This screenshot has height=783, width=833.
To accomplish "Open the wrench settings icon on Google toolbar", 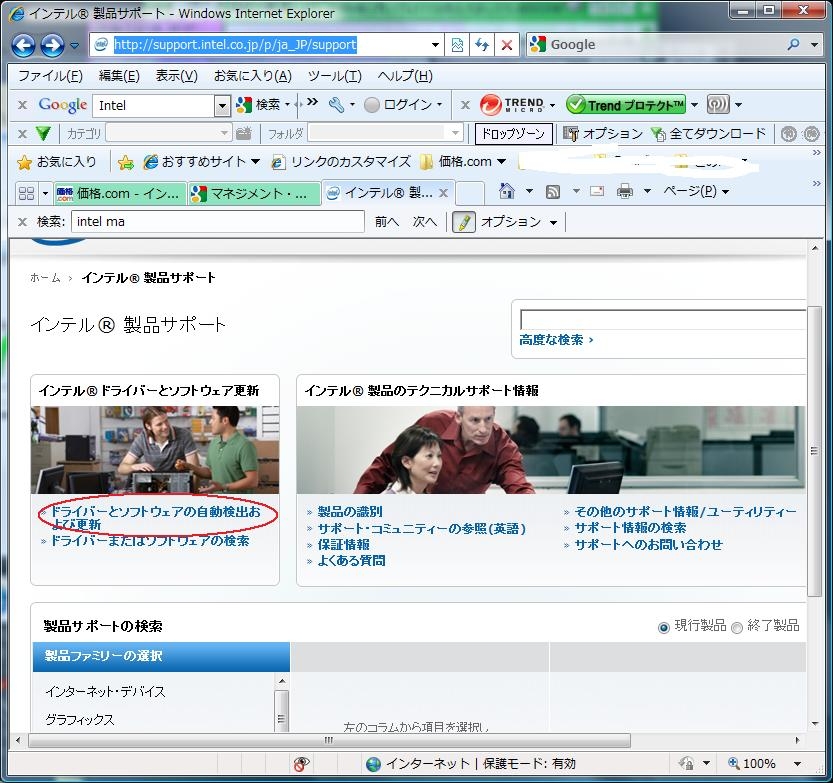I will (336, 105).
